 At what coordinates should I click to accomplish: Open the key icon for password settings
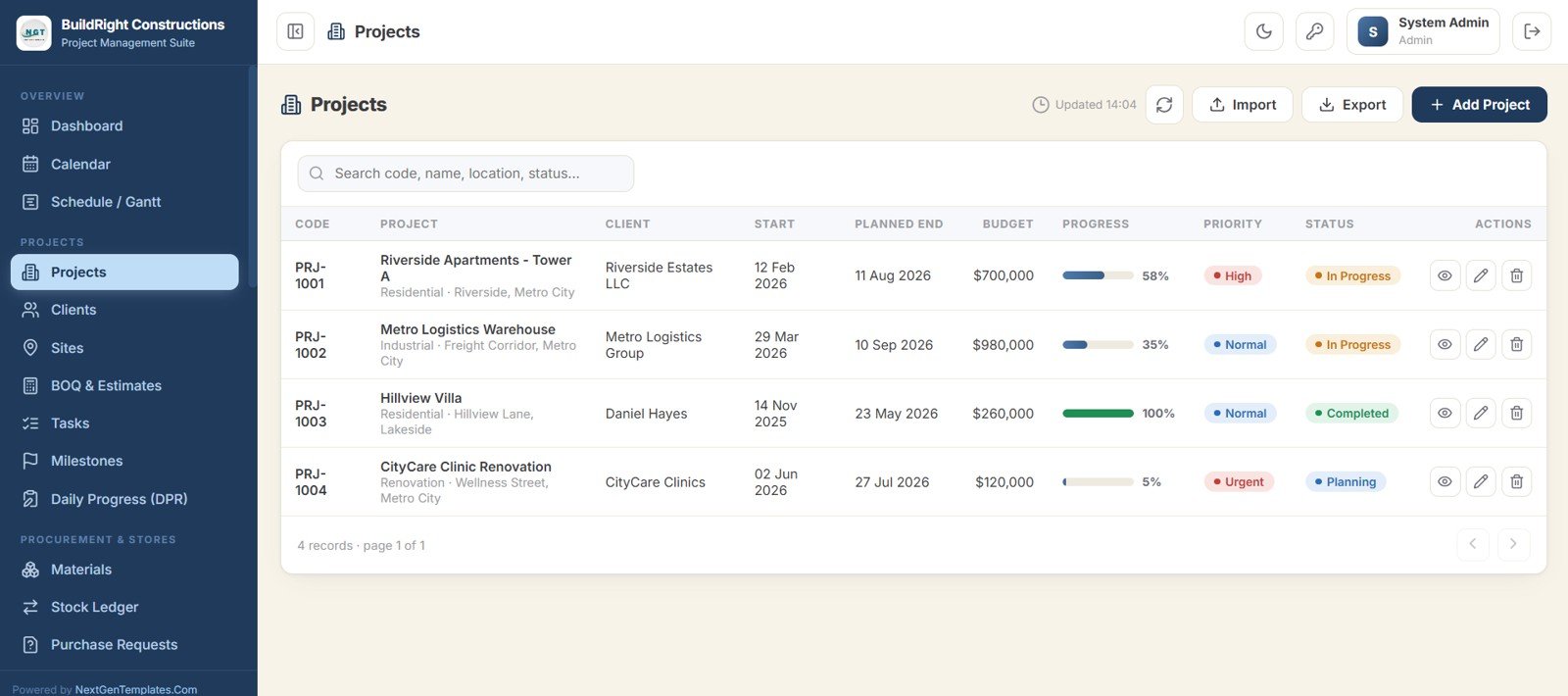pyautogui.click(x=1315, y=31)
